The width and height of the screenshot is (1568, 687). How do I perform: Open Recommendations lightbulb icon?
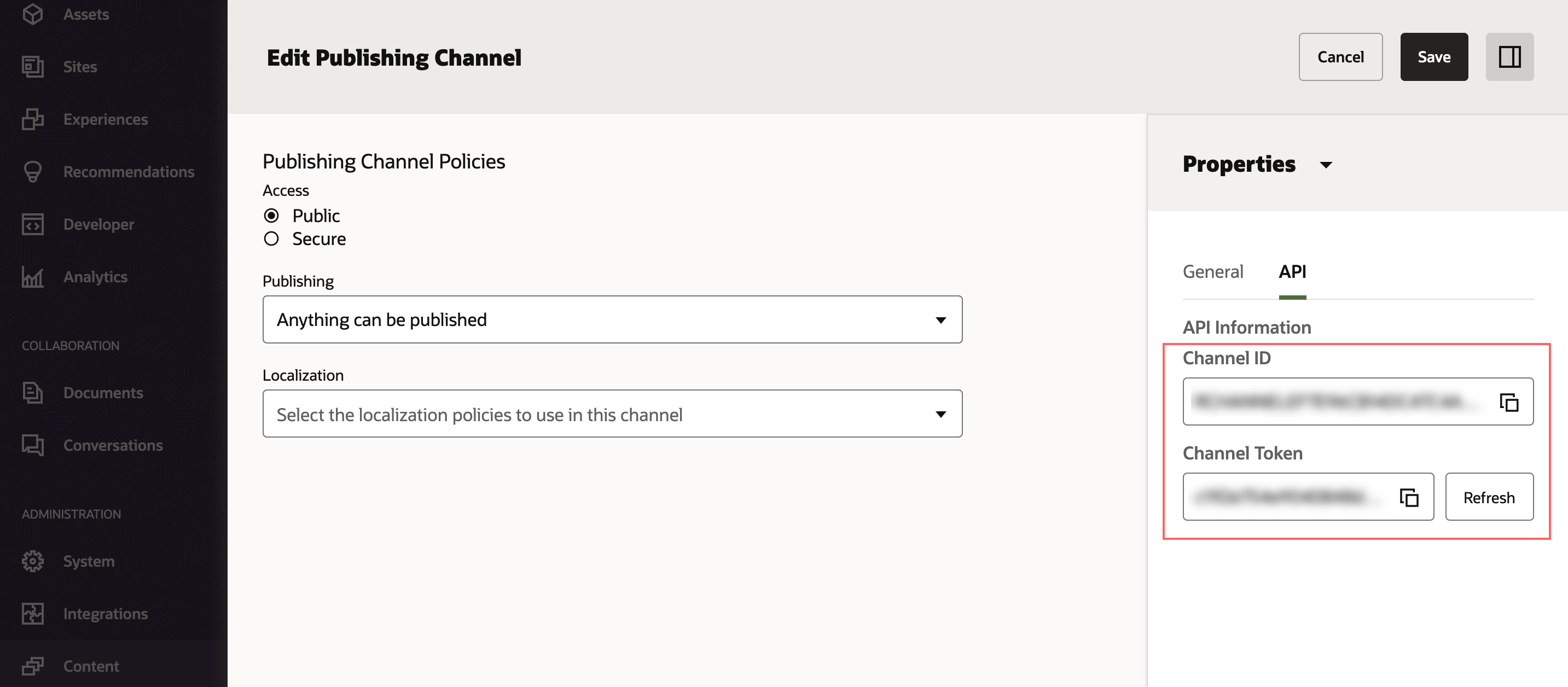[33, 172]
